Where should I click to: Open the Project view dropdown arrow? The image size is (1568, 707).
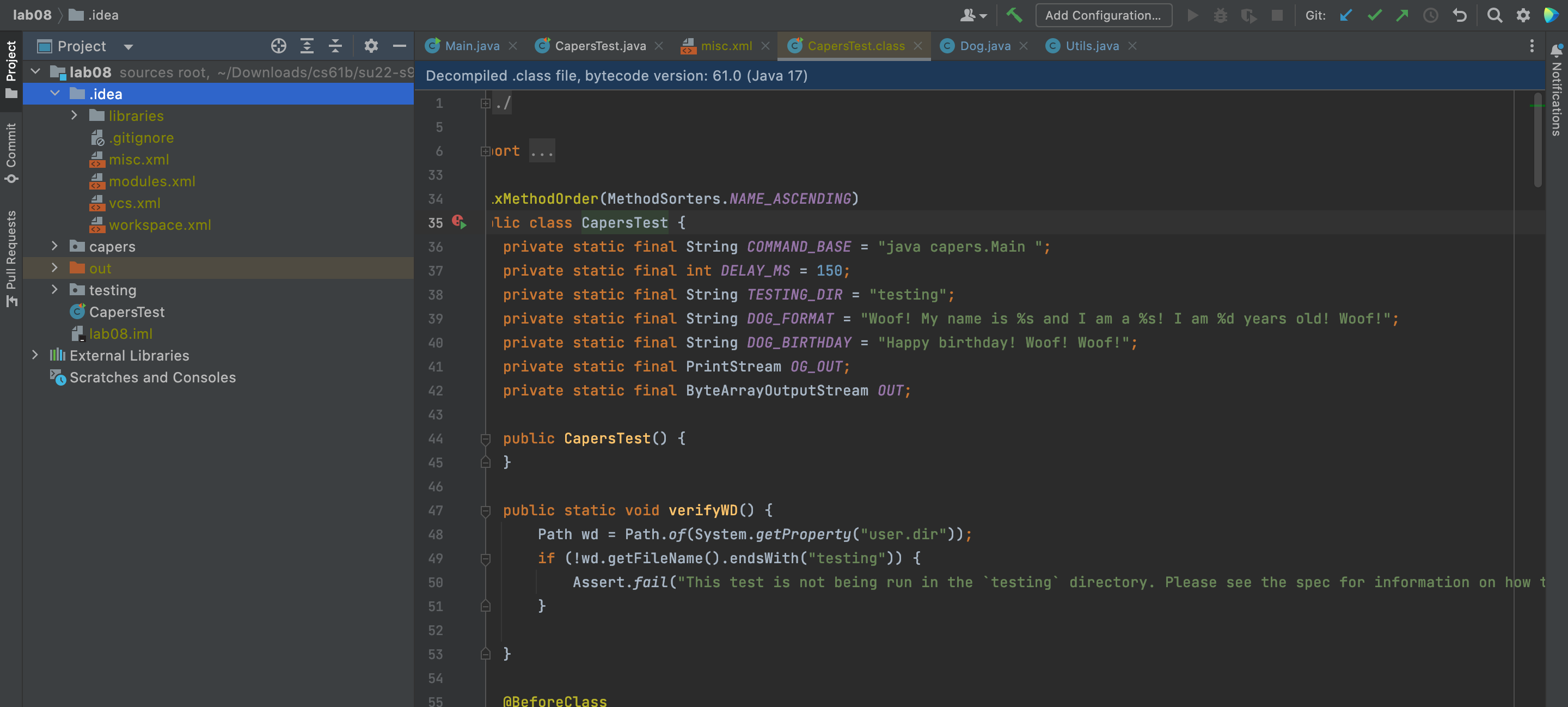tap(128, 47)
